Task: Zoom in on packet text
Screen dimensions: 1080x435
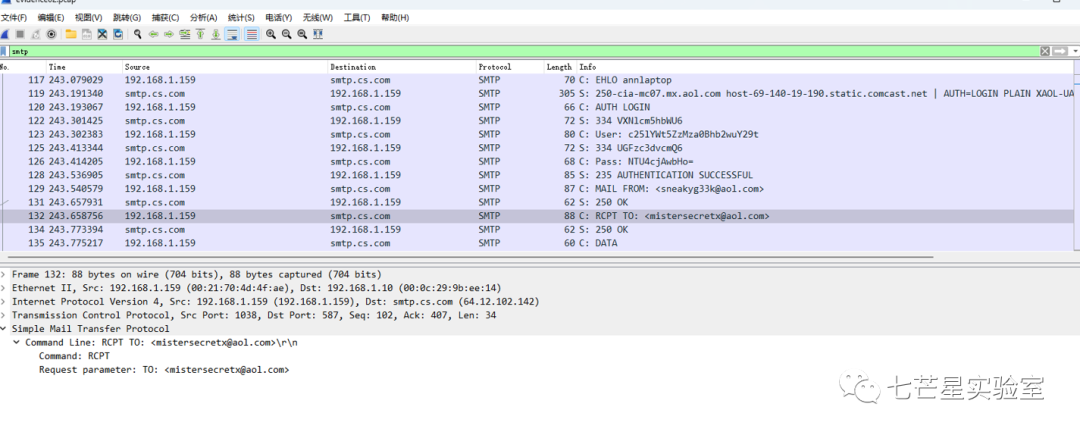Action: tap(271, 34)
